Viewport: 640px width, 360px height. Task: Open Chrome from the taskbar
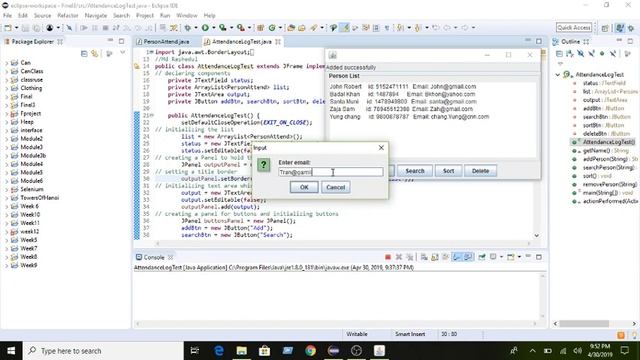point(311,351)
